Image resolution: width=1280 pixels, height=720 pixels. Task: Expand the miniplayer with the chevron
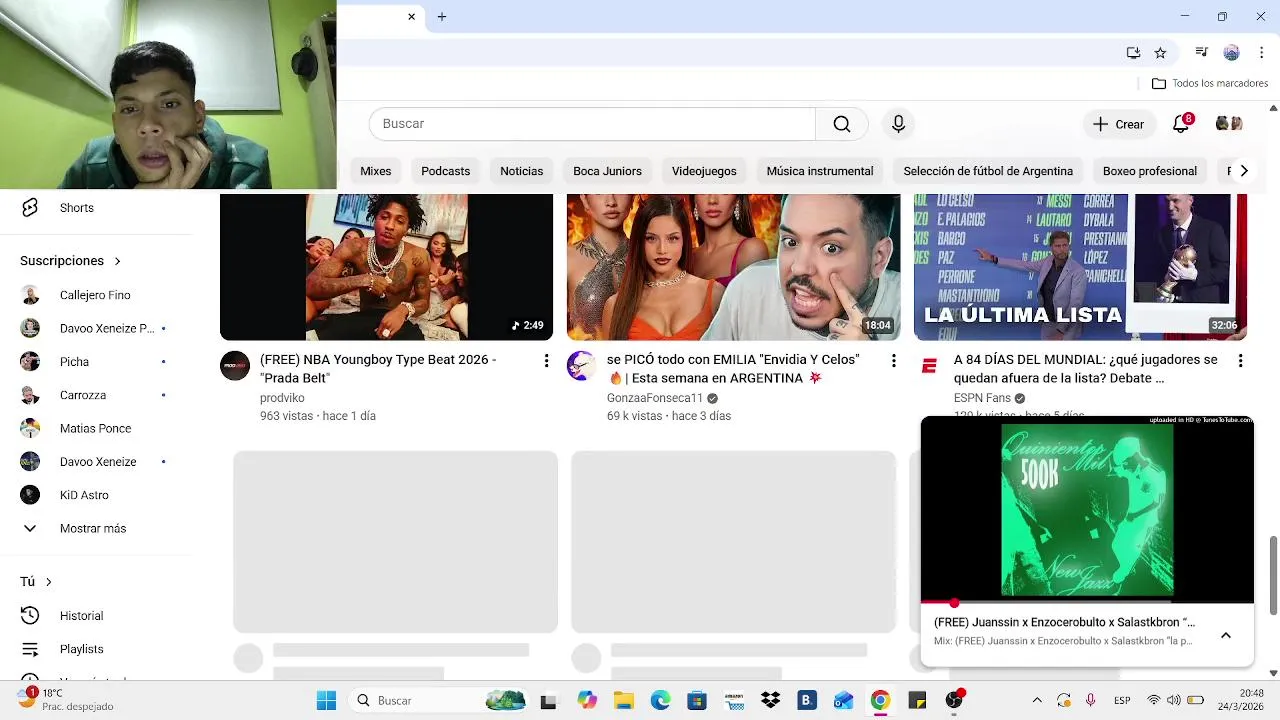coord(1225,636)
